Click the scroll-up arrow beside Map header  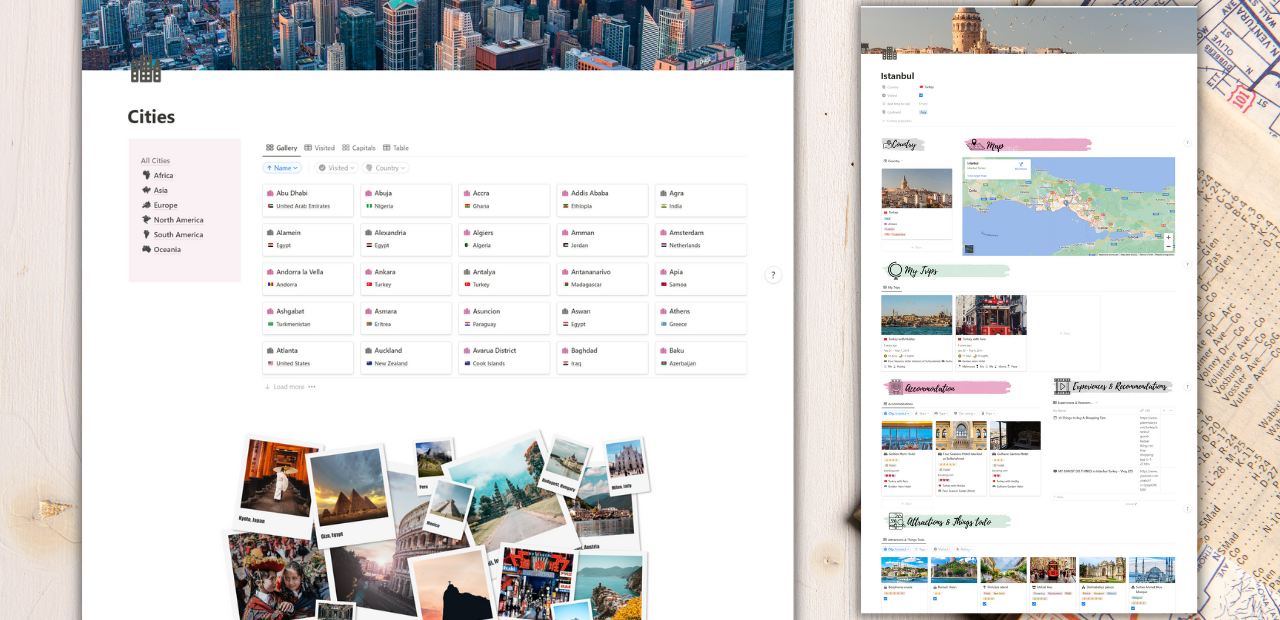click(x=1187, y=143)
